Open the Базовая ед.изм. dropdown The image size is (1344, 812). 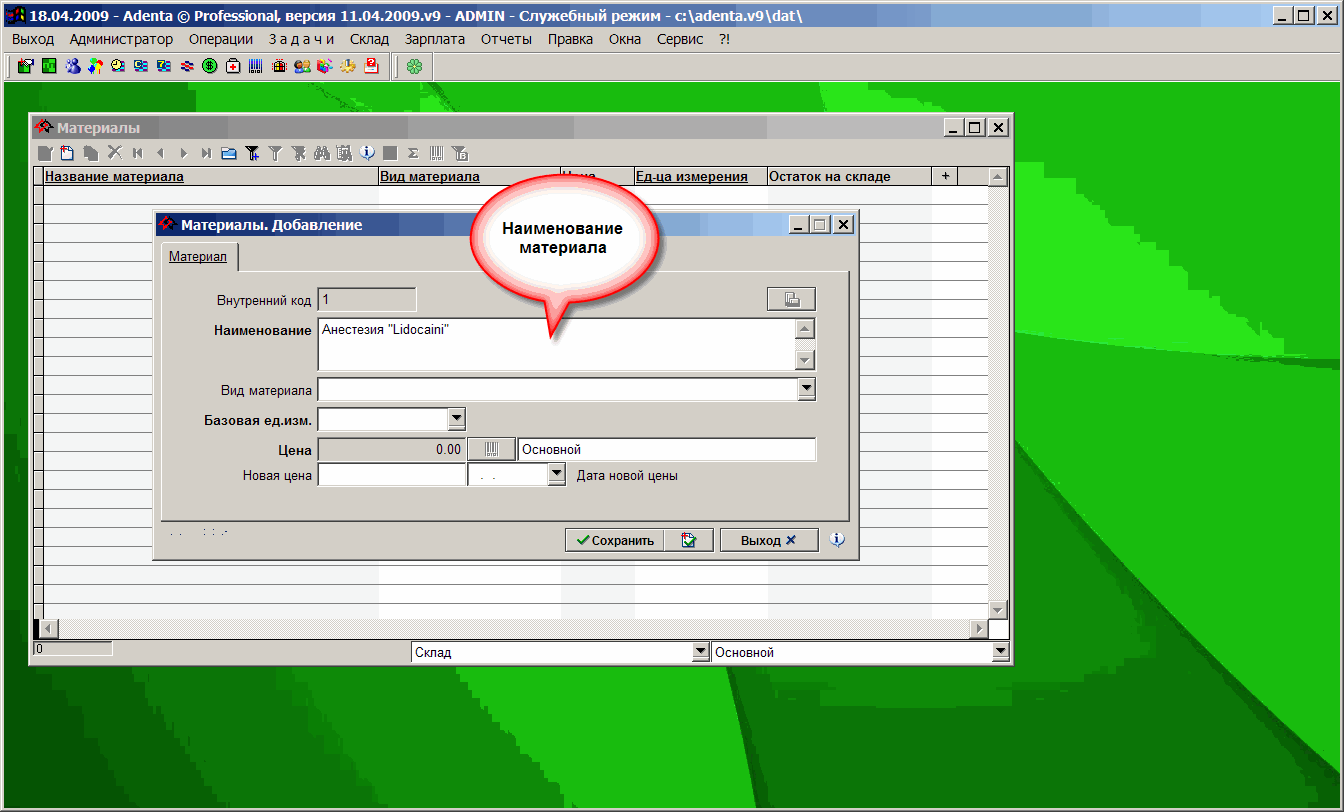[x=456, y=419]
